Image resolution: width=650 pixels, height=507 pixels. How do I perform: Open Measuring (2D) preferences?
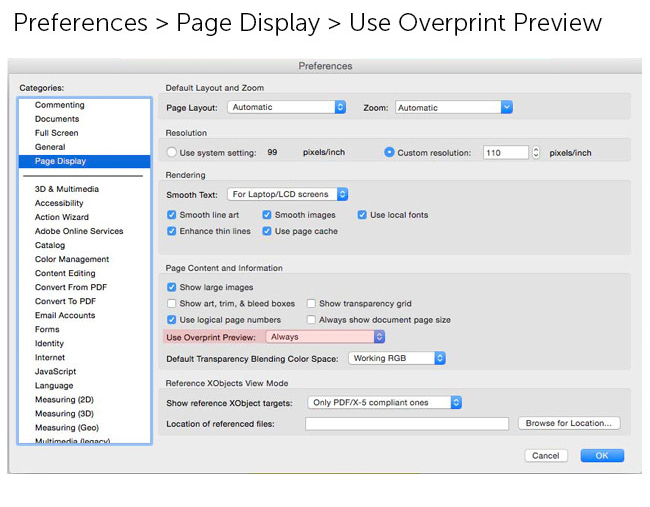click(x=64, y=400)
